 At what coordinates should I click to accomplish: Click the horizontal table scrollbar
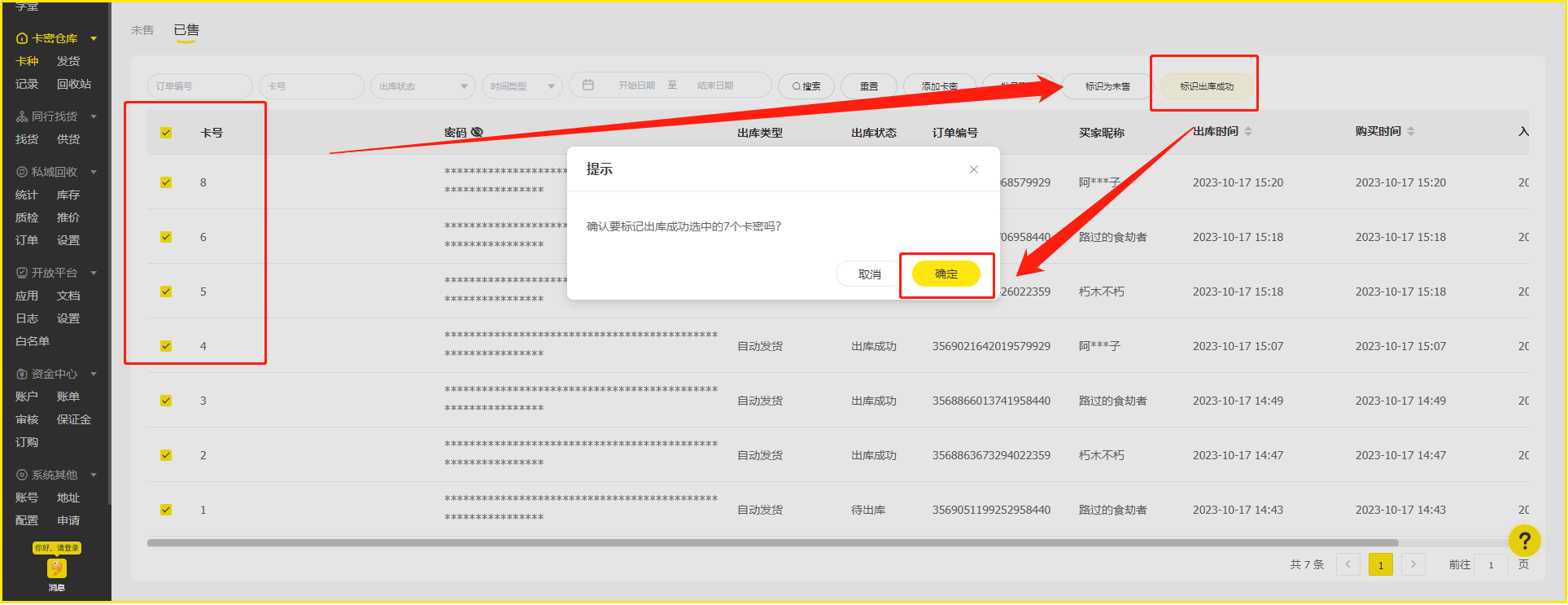click(771, 543)
